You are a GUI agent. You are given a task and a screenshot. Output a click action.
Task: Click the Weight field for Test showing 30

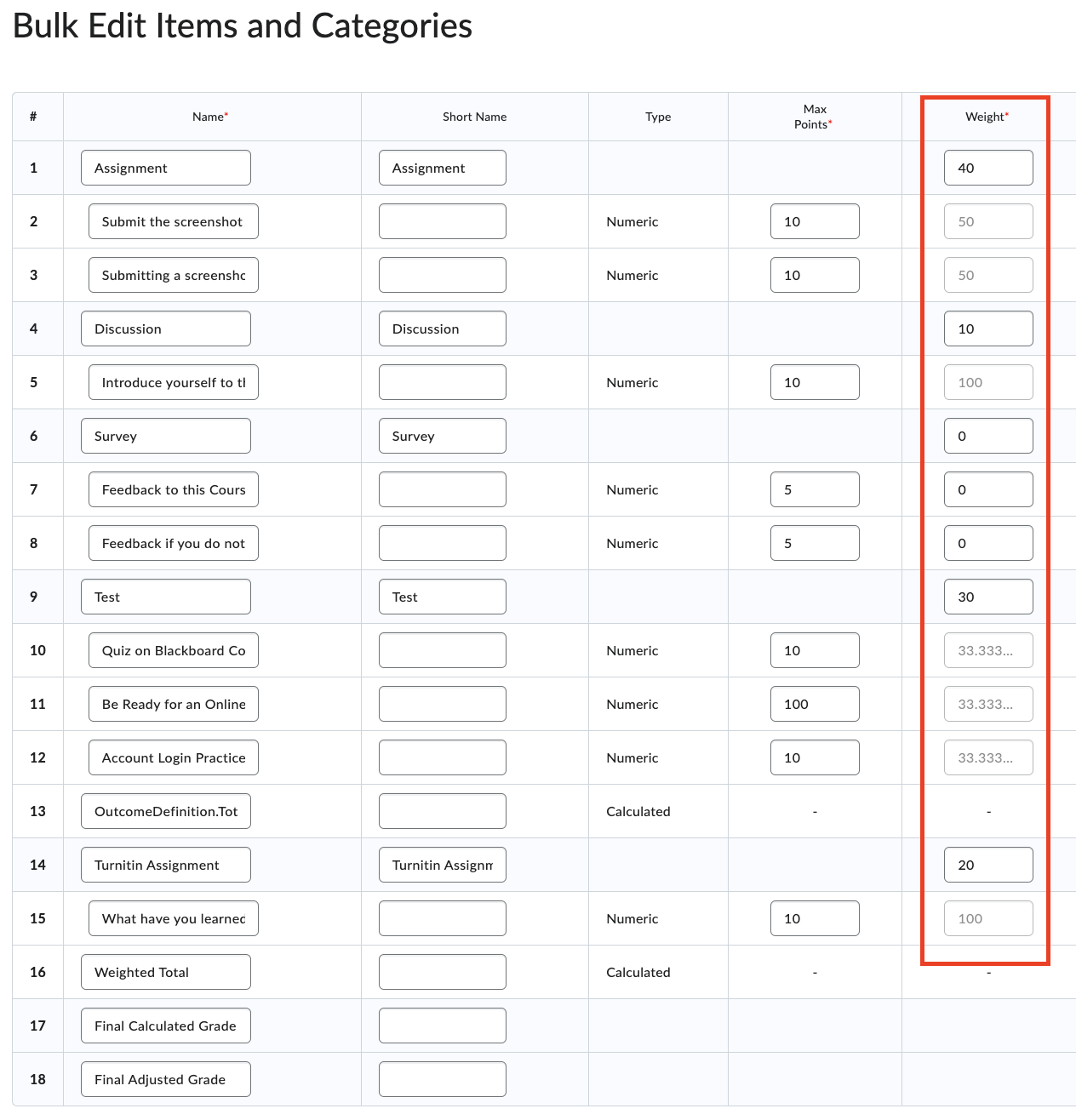987,597
